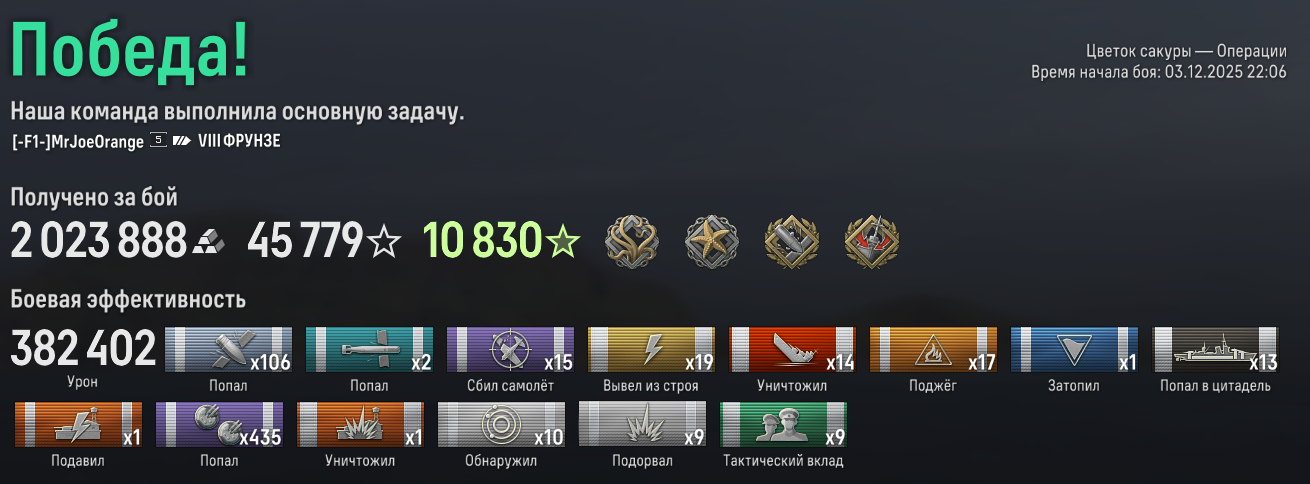Click the flooding ribbon labeled Затопил
This screenshot has width=1310, height=484.
1075,349
